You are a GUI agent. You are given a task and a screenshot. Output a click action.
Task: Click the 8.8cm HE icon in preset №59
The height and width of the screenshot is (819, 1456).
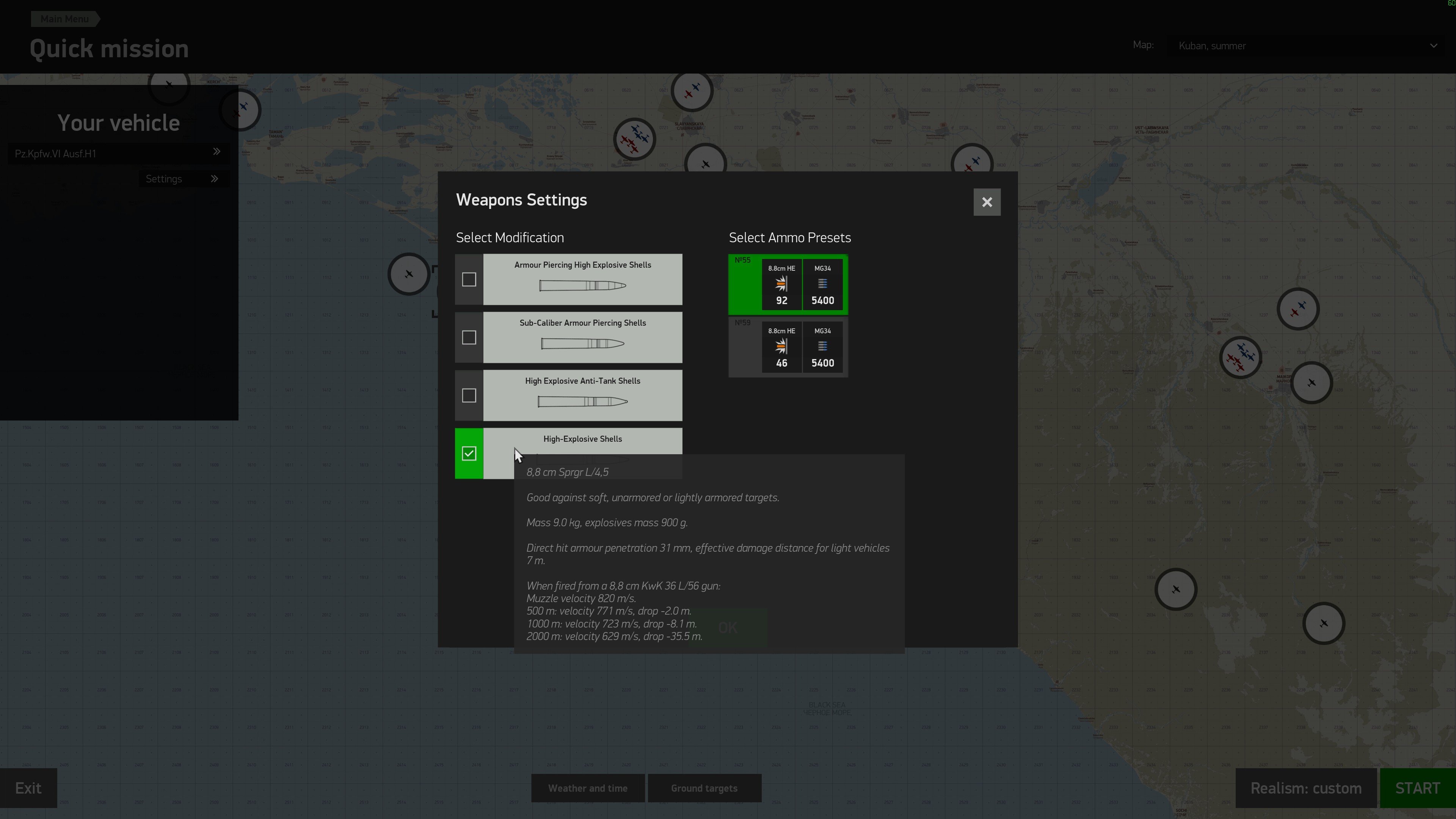click(x=781, y=346)
